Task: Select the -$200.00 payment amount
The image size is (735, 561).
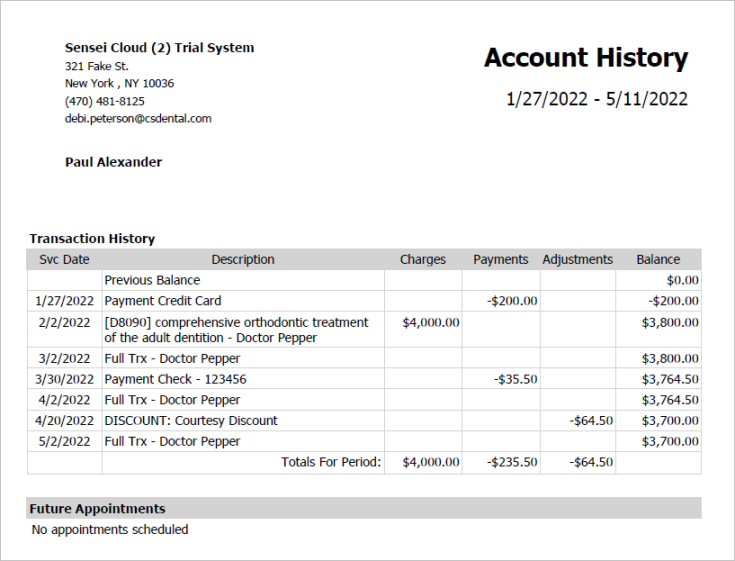Action: (x=512, y=301)
